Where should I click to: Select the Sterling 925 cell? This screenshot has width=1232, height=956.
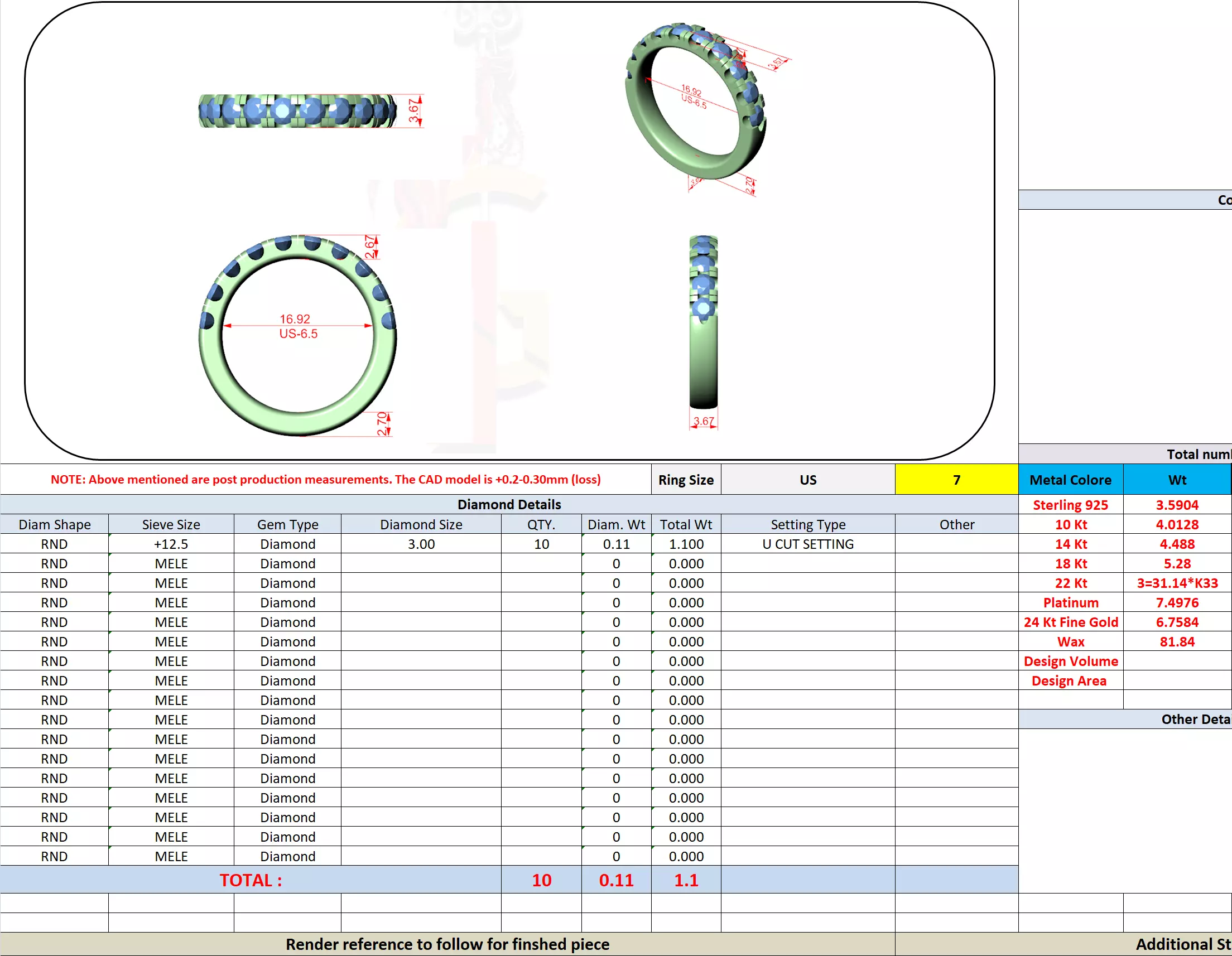(1071, 505)
